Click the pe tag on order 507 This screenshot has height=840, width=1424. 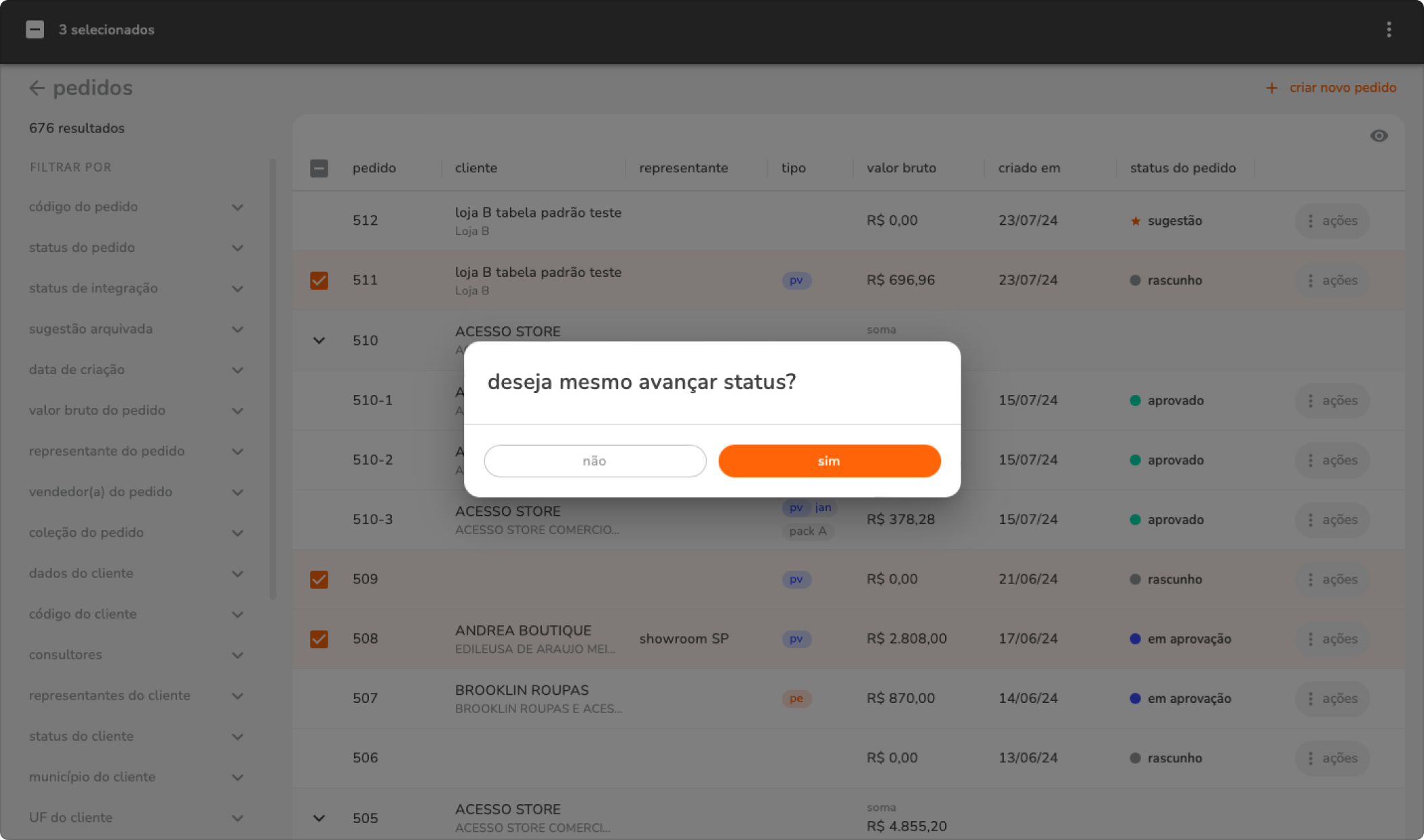[796, 698]
